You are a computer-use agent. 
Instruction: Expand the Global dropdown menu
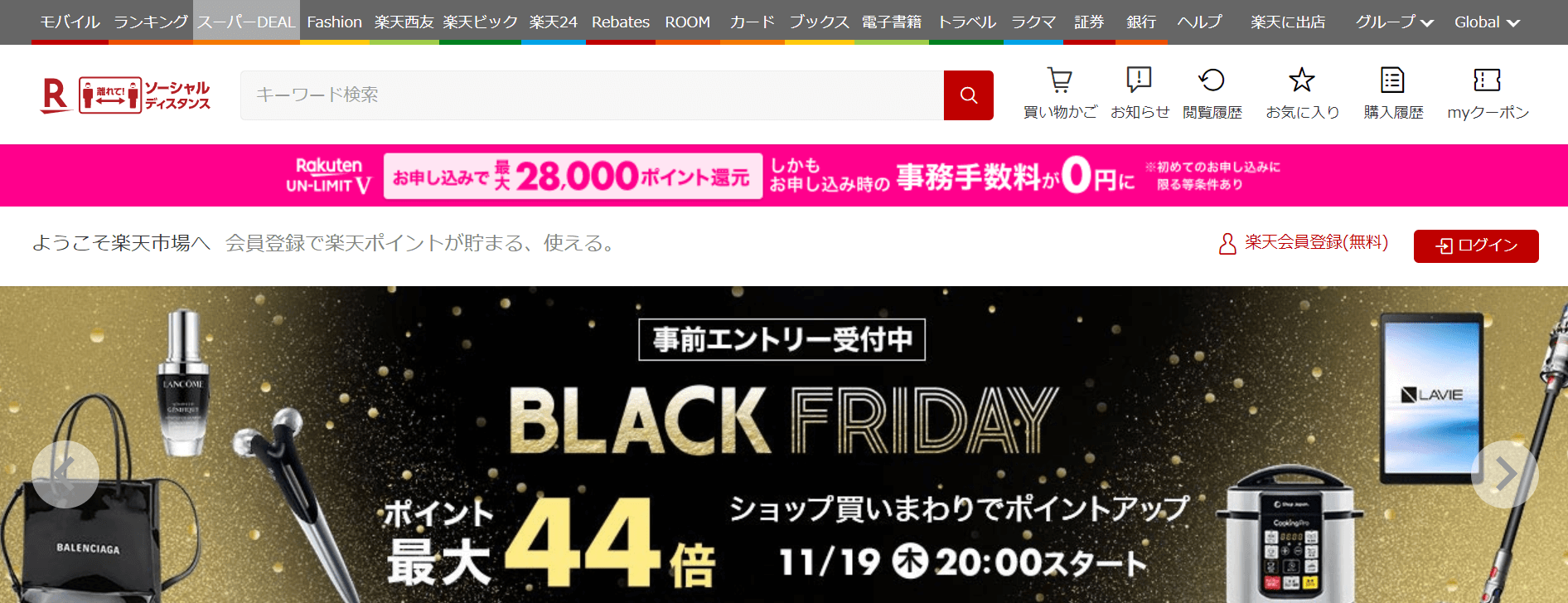click(x=1487, y=22)
